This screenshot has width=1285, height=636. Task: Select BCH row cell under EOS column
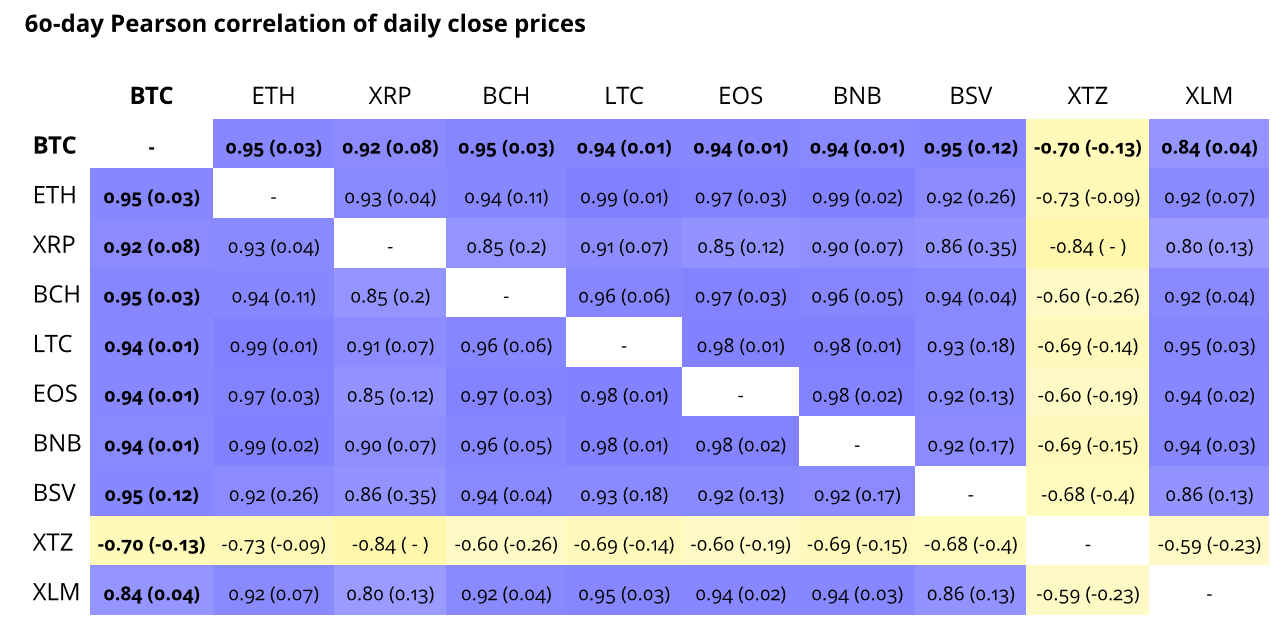(740, 297)
